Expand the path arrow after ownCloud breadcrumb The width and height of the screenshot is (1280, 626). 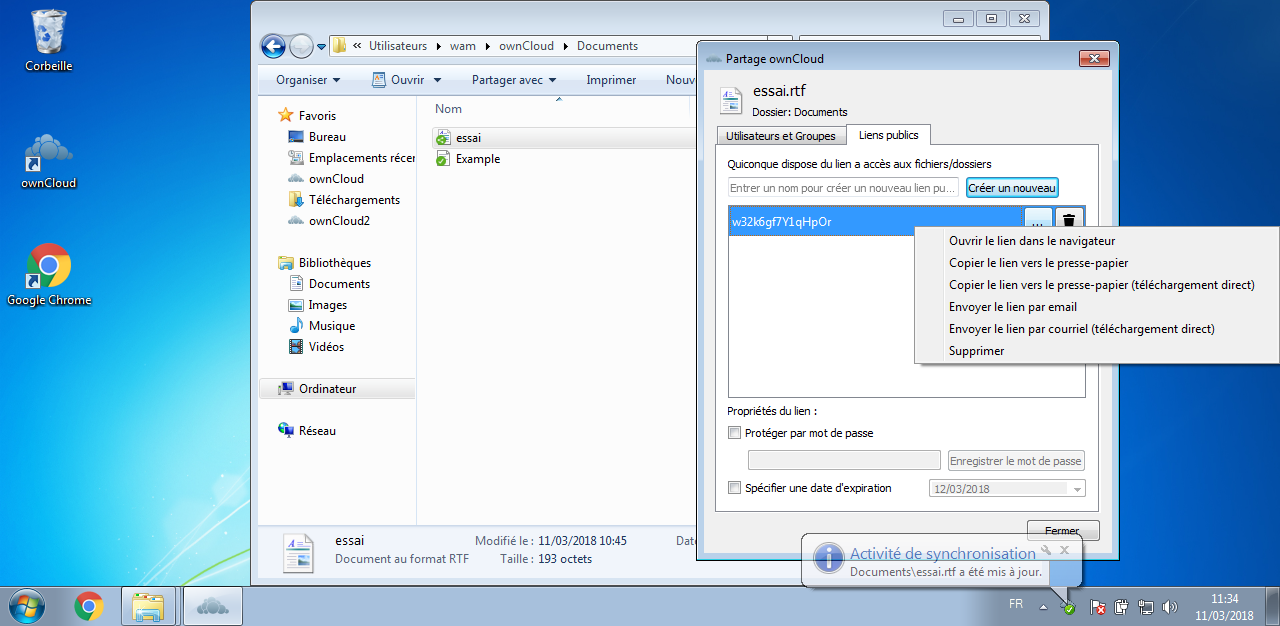[x=565, y=46]
